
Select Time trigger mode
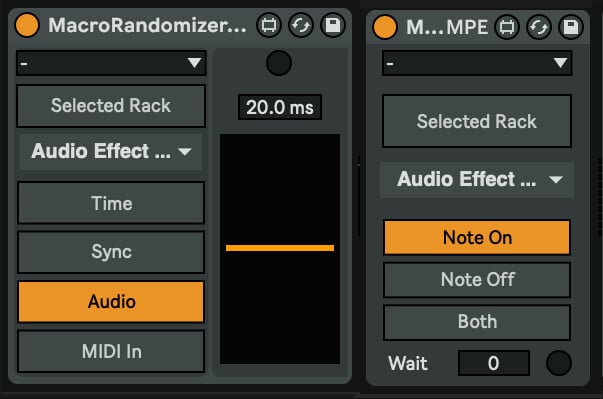point(111,203)
